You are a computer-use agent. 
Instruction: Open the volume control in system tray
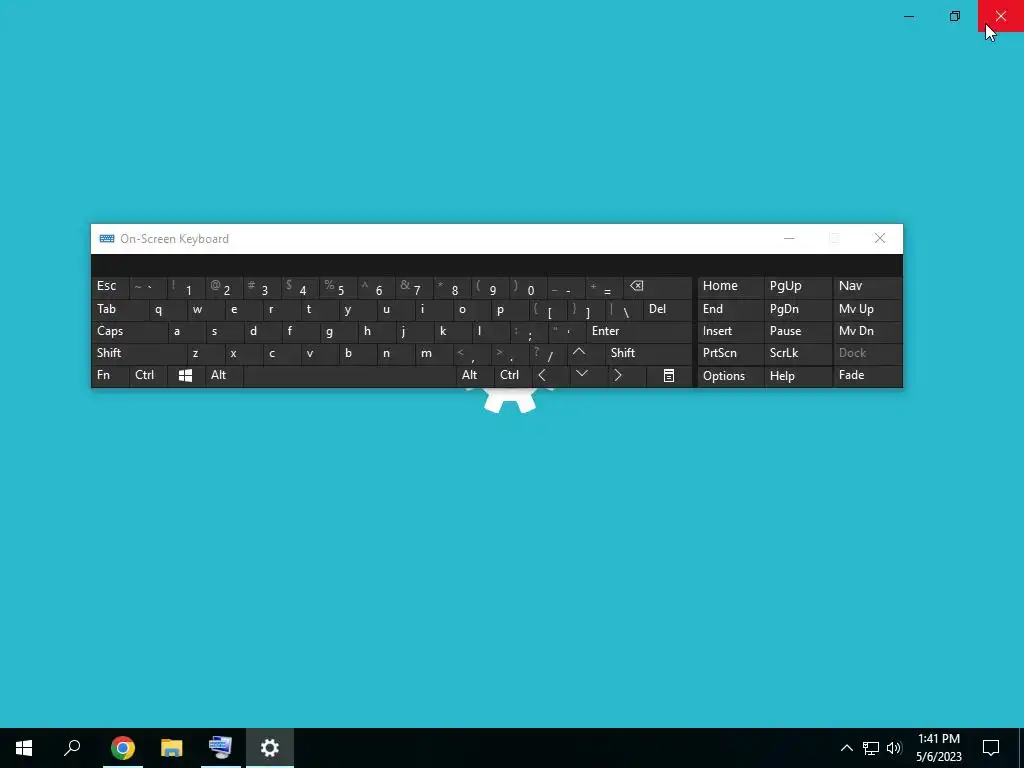click(894, 748)
